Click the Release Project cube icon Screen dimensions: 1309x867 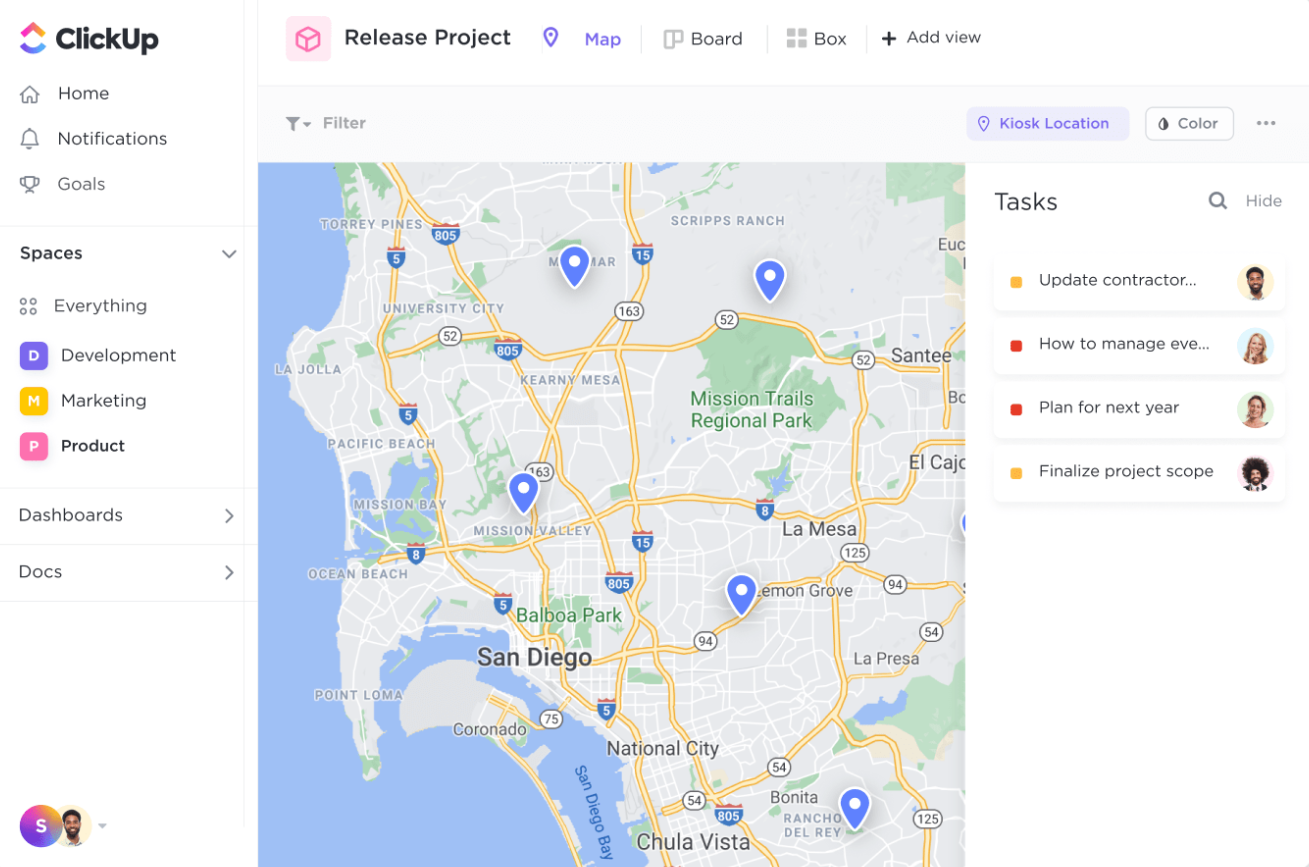point(308,39)
